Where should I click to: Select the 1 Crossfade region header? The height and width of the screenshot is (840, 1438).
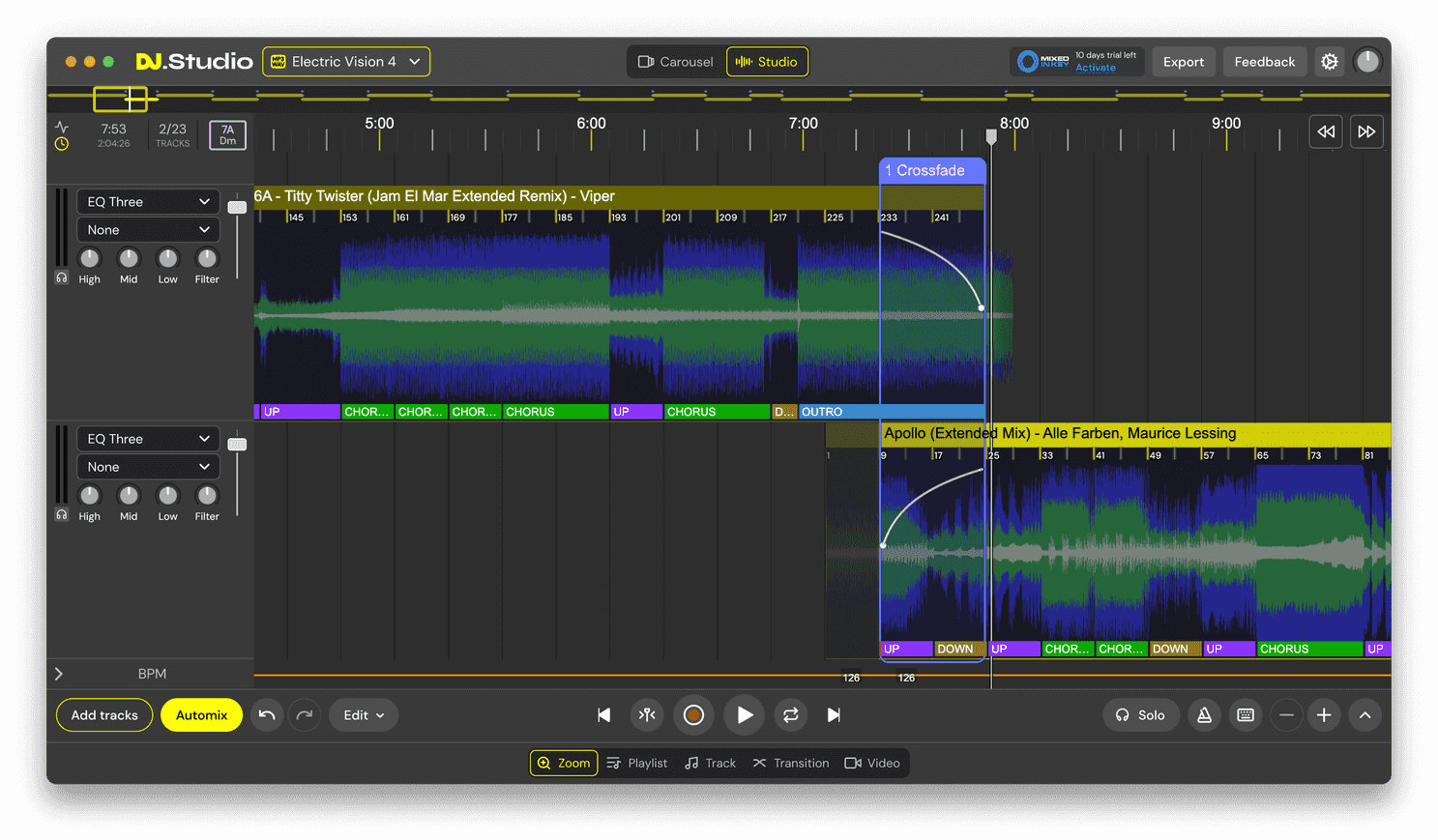[931, 170]
